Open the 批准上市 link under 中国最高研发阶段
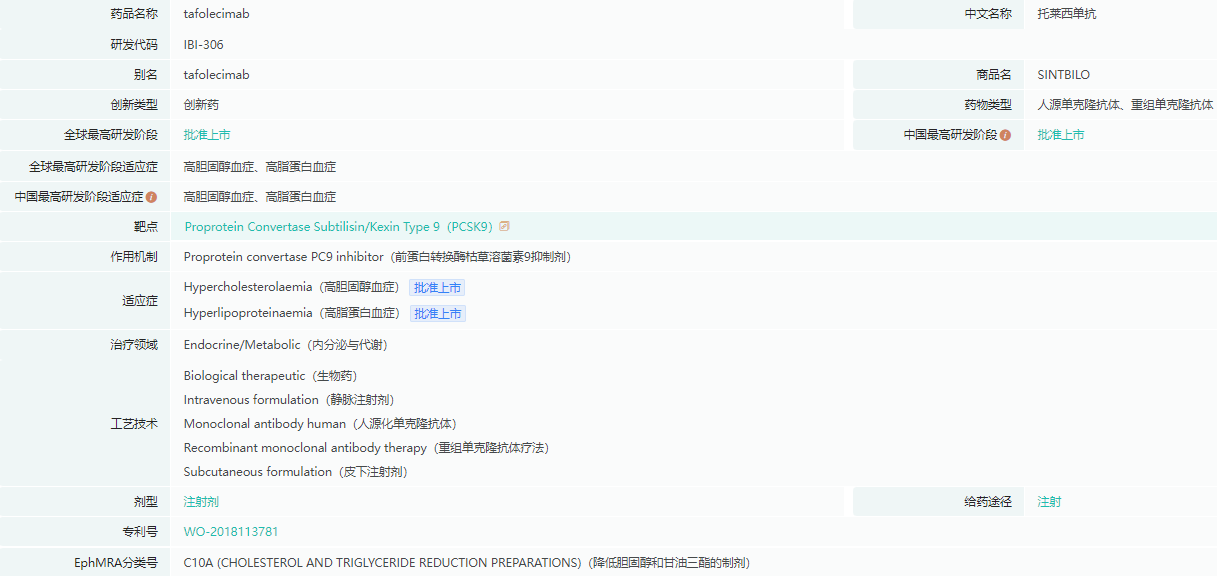 [x=1061, y=135]
